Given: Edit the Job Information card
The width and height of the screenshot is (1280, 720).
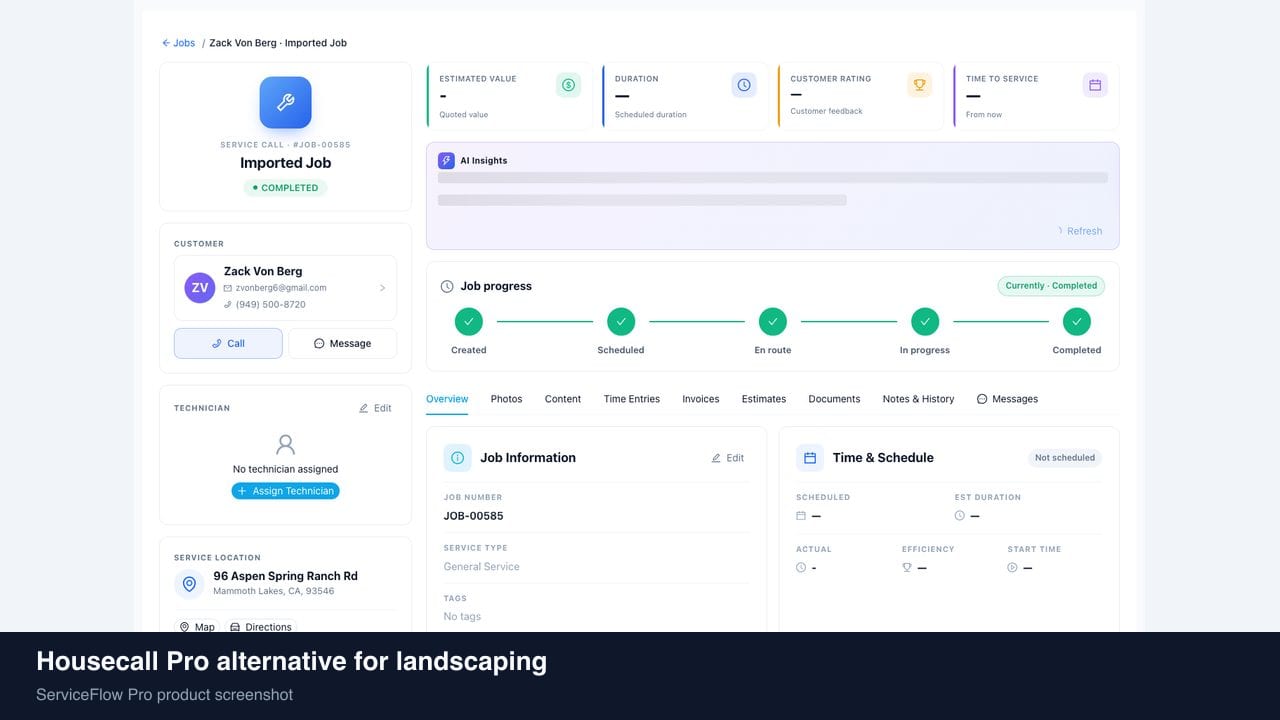Looking at the screenshot, I should point(728,458).
